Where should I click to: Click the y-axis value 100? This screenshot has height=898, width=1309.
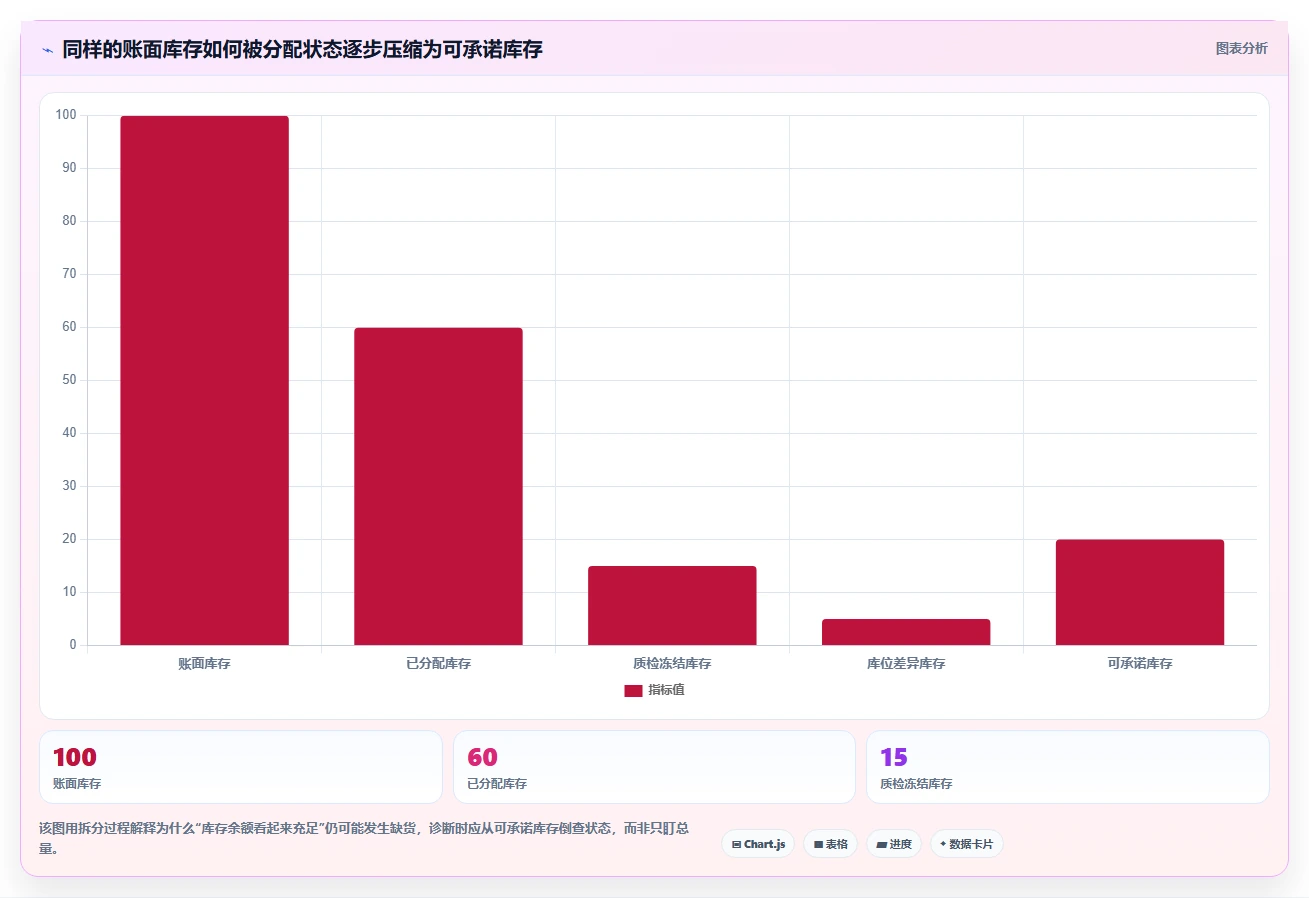pos(66,115)
